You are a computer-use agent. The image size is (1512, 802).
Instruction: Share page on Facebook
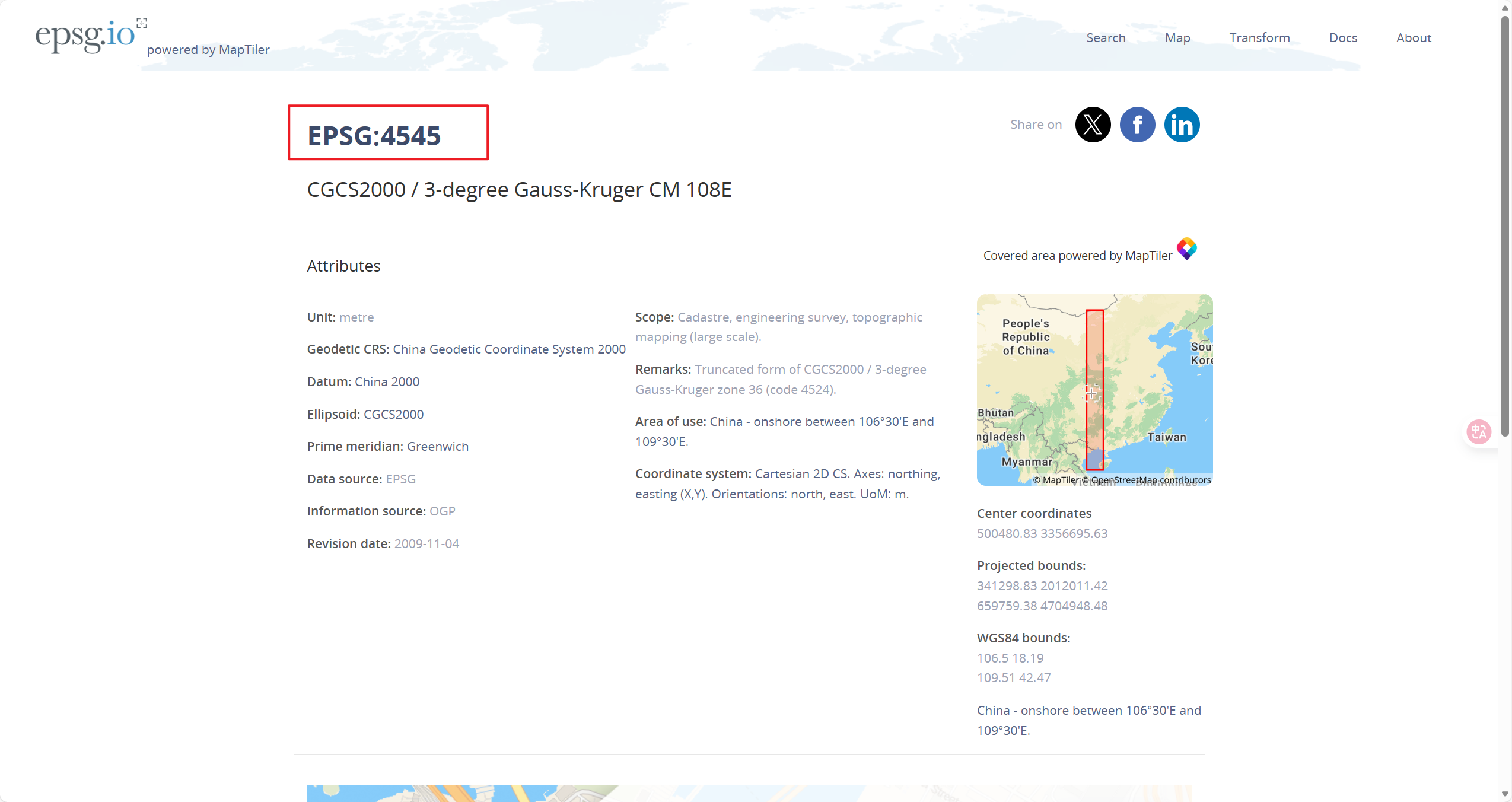pyautogui.click(x=1137, y=125)
